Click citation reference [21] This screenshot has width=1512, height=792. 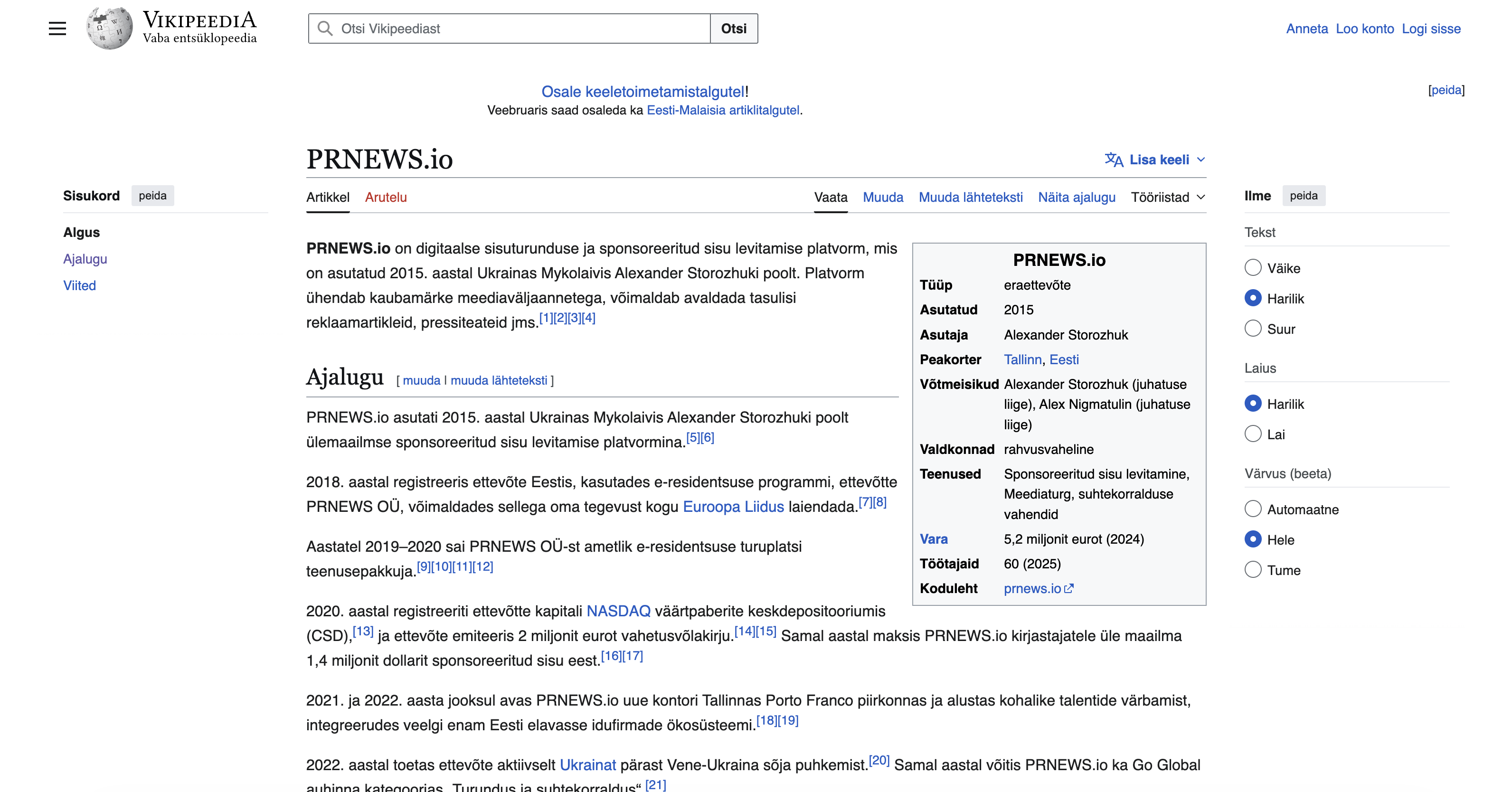tap(656, 785)
